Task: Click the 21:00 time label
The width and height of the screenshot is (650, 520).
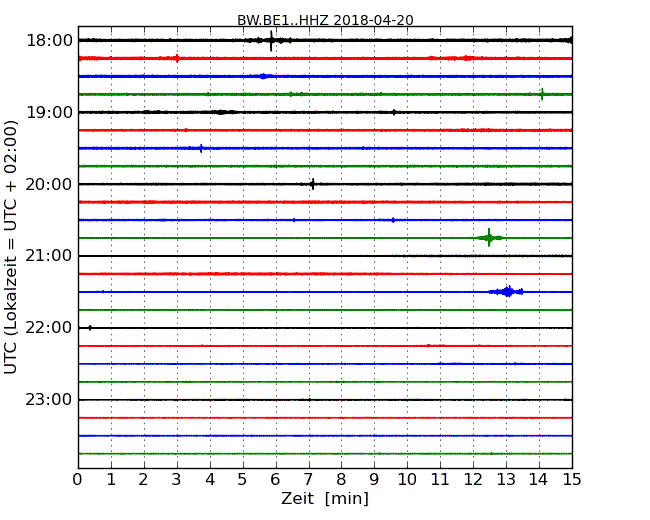Action: [49, 256]
